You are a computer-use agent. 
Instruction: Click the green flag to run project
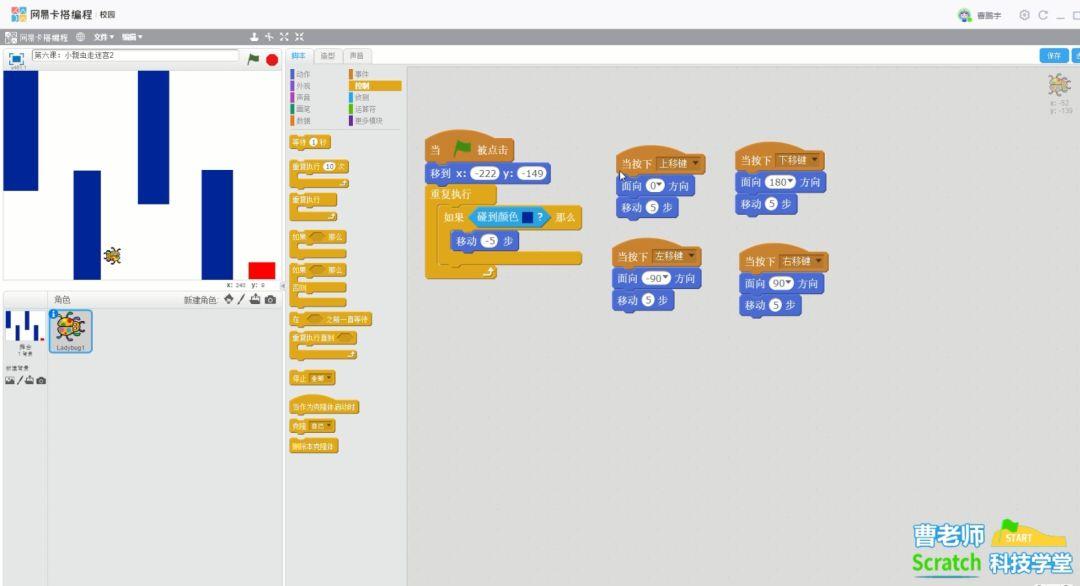[253, 59]
